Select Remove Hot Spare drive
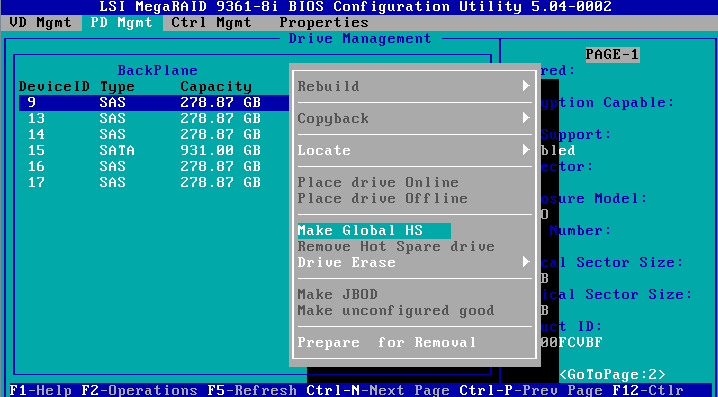Image resolution: width=718 pixels, height=397 pixels. pos(396,246)
